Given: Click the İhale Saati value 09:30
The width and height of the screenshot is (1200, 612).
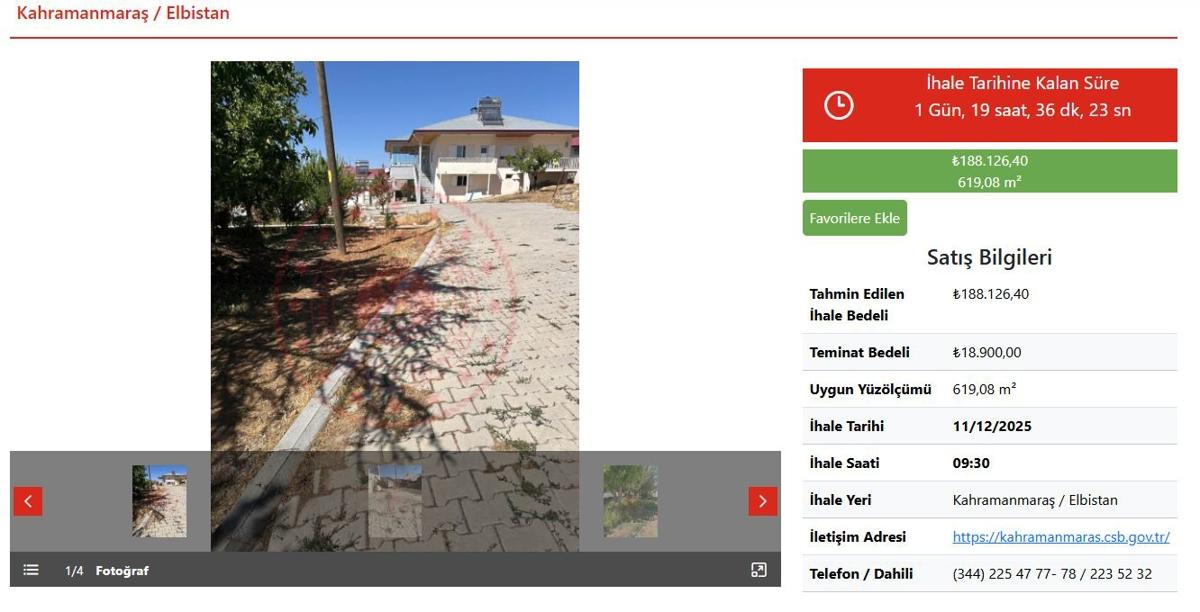Looking at the screenshot, I should coord(971,463).
